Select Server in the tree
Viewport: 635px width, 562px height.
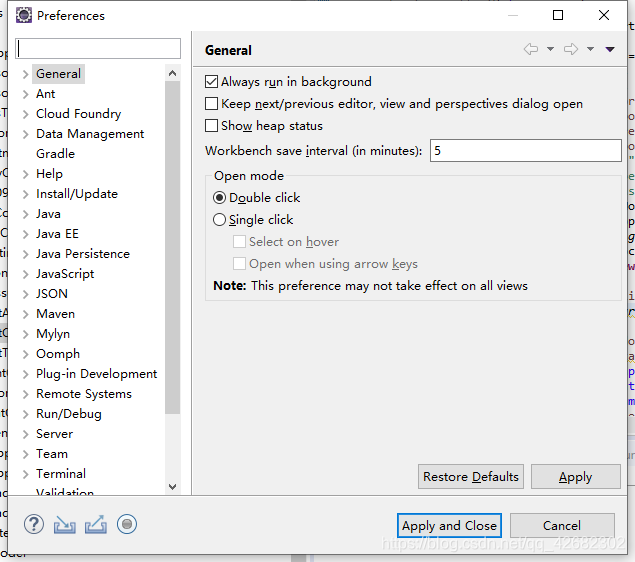click(x=55, y=434)
